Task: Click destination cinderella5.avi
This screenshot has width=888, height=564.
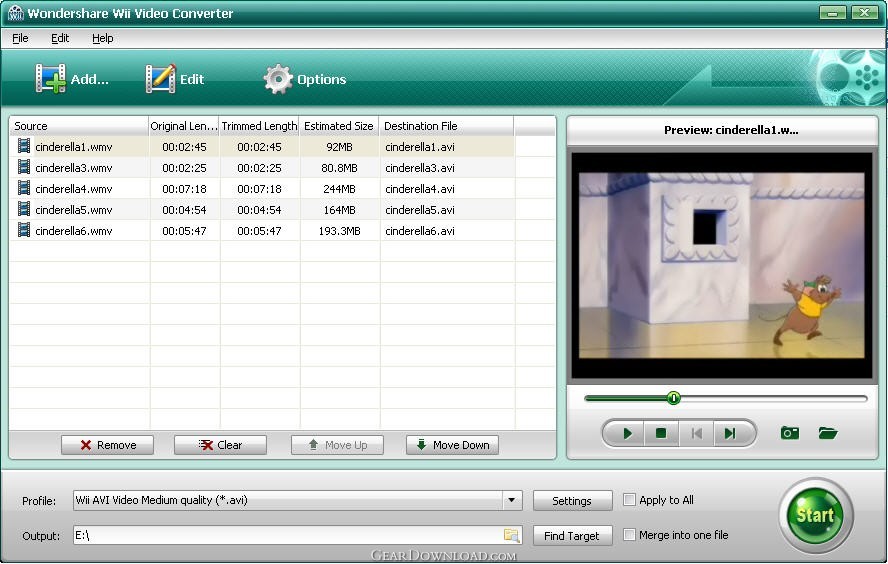Action: [x=420, y=210]
